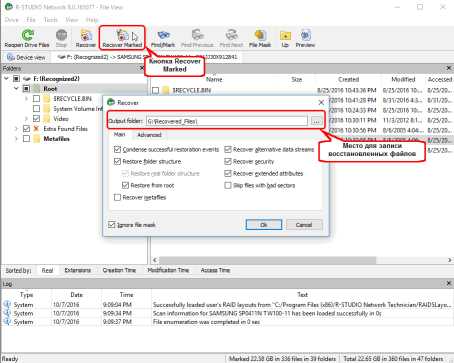Open the Tools menu
This screenshot has height=363, width=454.
51,20
